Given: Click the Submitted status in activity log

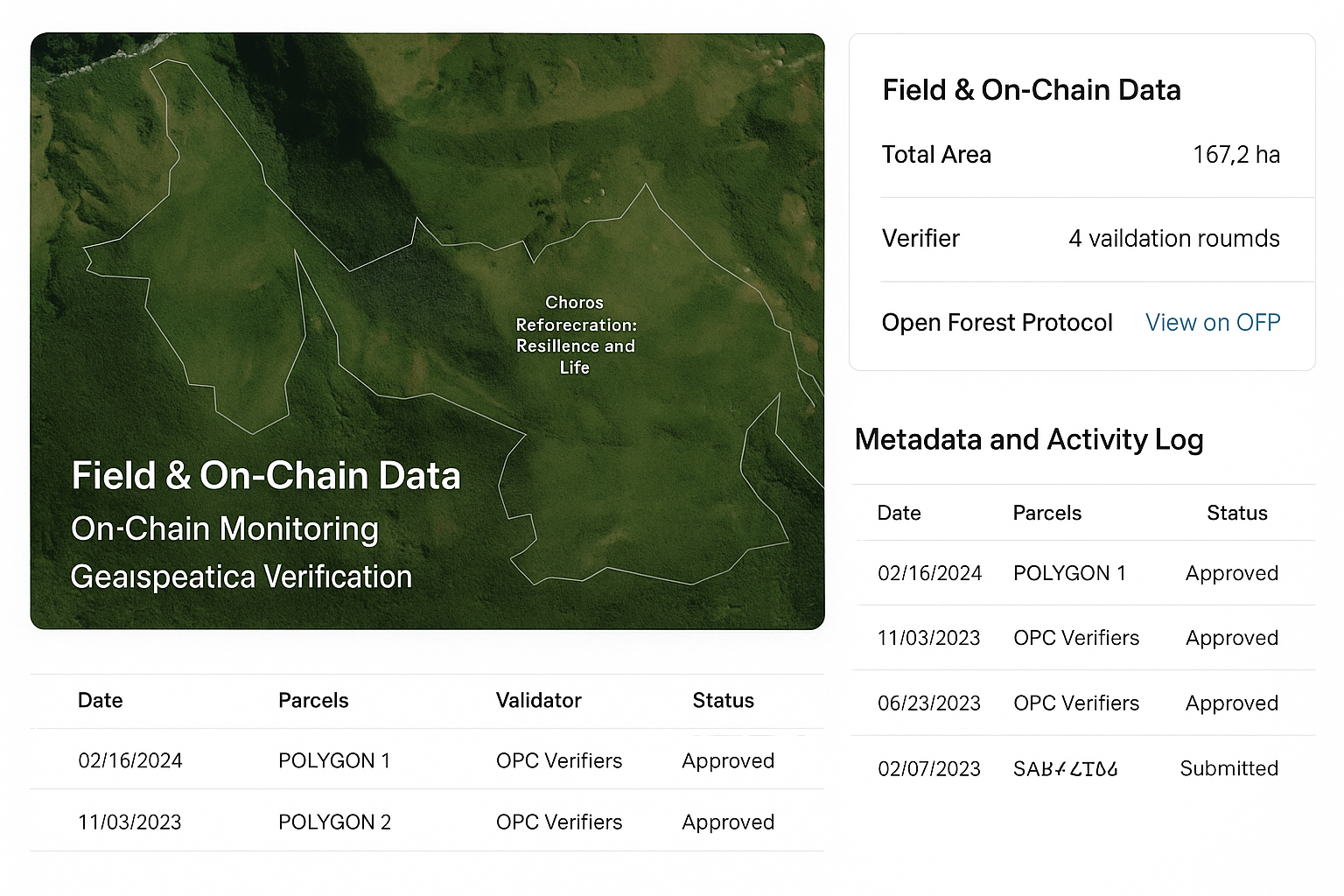Looking at the screenshot, I should point(1228,768).
